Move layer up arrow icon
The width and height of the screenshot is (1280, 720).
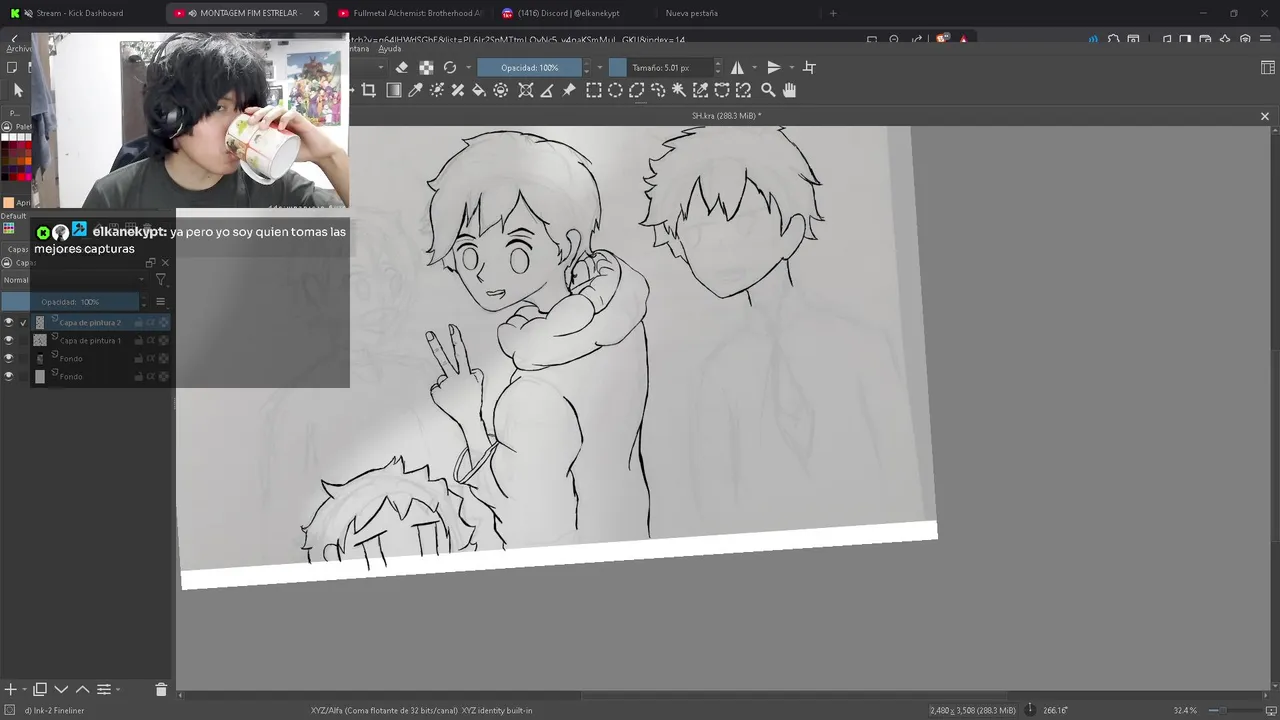[82, 689]
